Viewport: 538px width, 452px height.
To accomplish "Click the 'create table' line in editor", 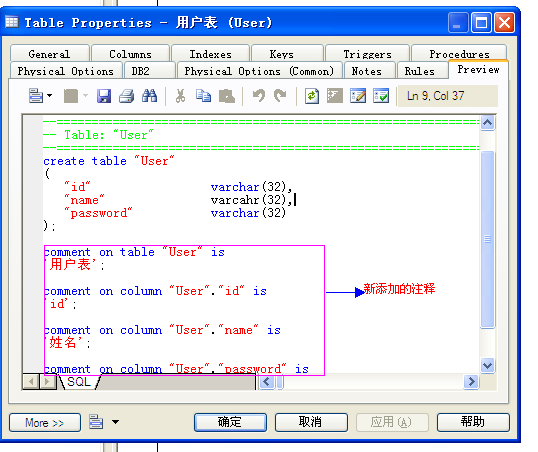I will click(x=109, y=161).
